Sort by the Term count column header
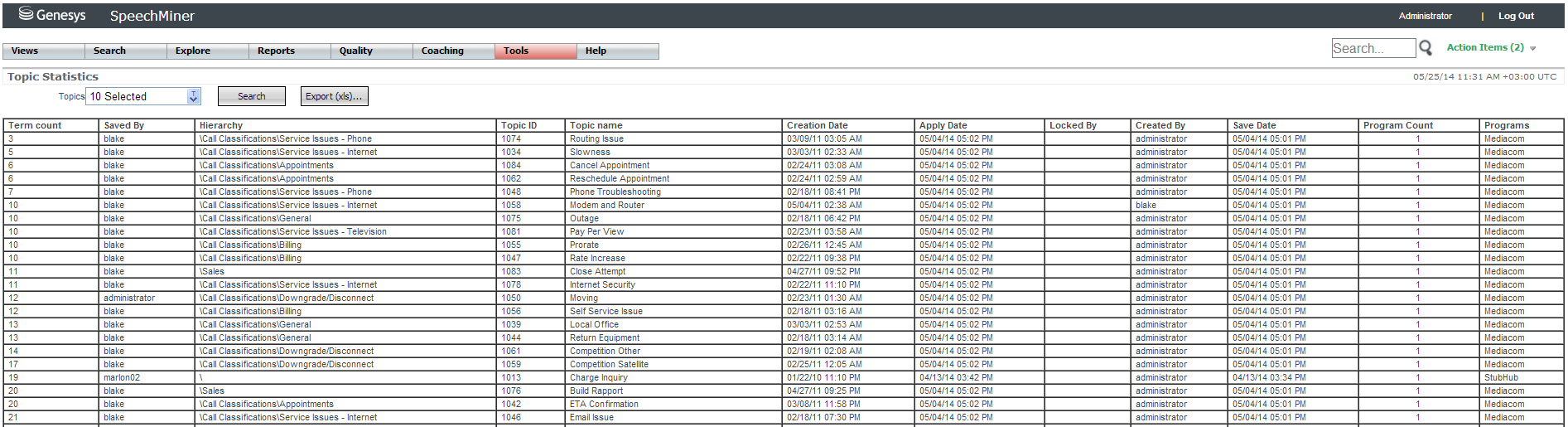Viewport: 1568px width, 427px height. pyautogui.click(x=35, y=126)
